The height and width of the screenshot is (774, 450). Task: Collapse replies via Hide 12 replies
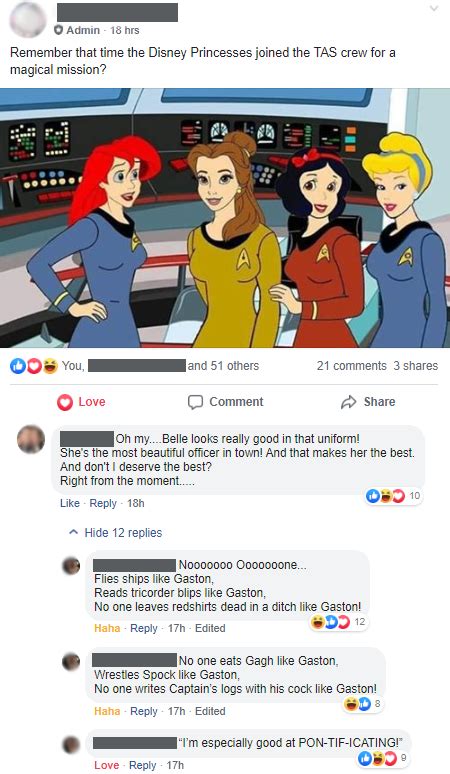123,533
